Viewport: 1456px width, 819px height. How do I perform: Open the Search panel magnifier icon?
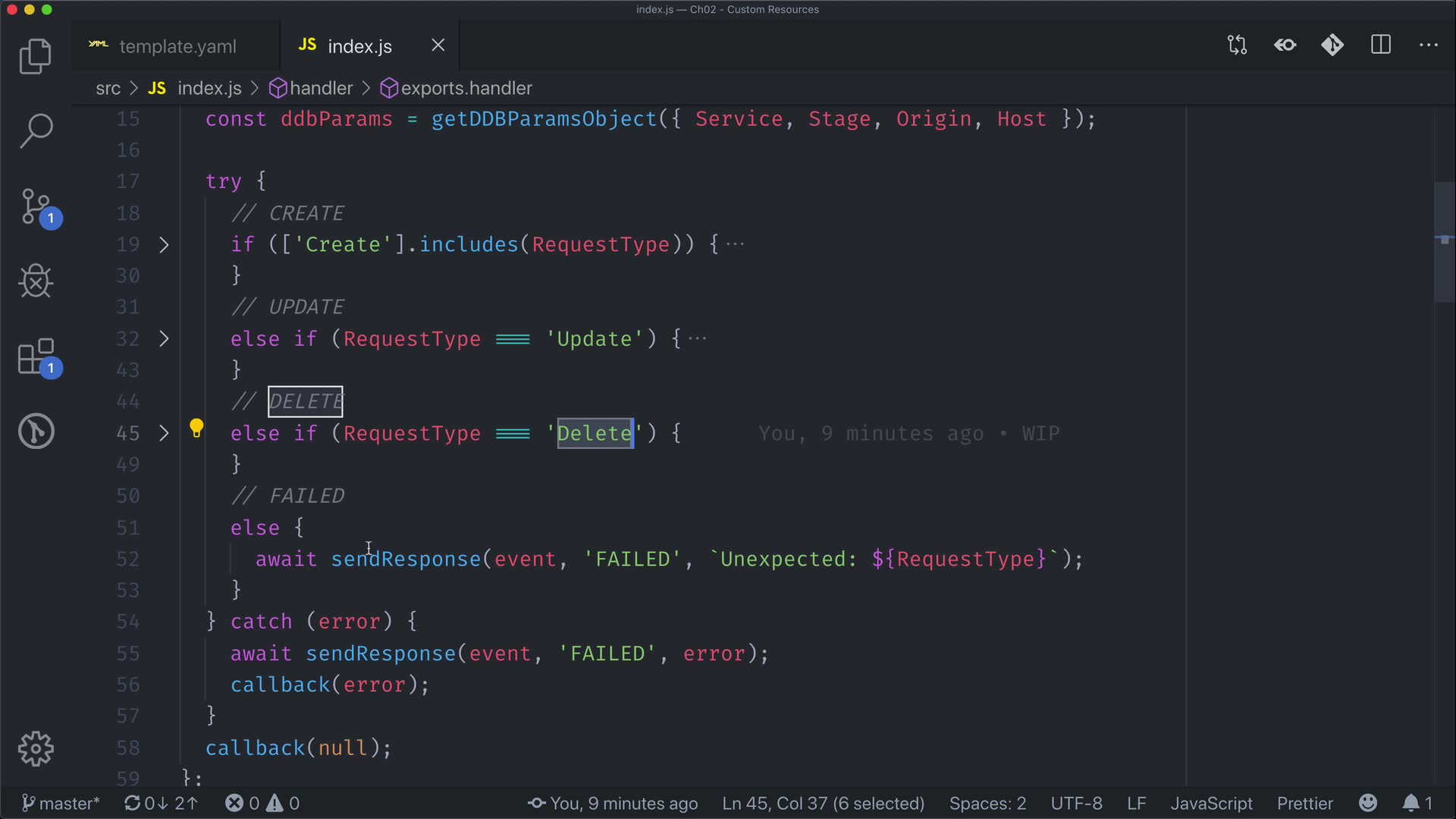click(x=35, y=130)
